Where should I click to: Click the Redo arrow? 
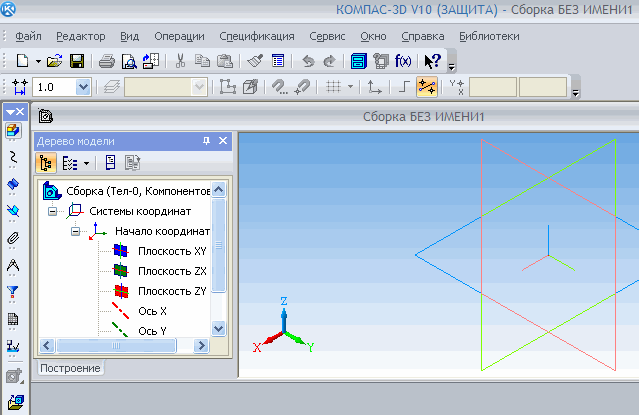point(329,61)
